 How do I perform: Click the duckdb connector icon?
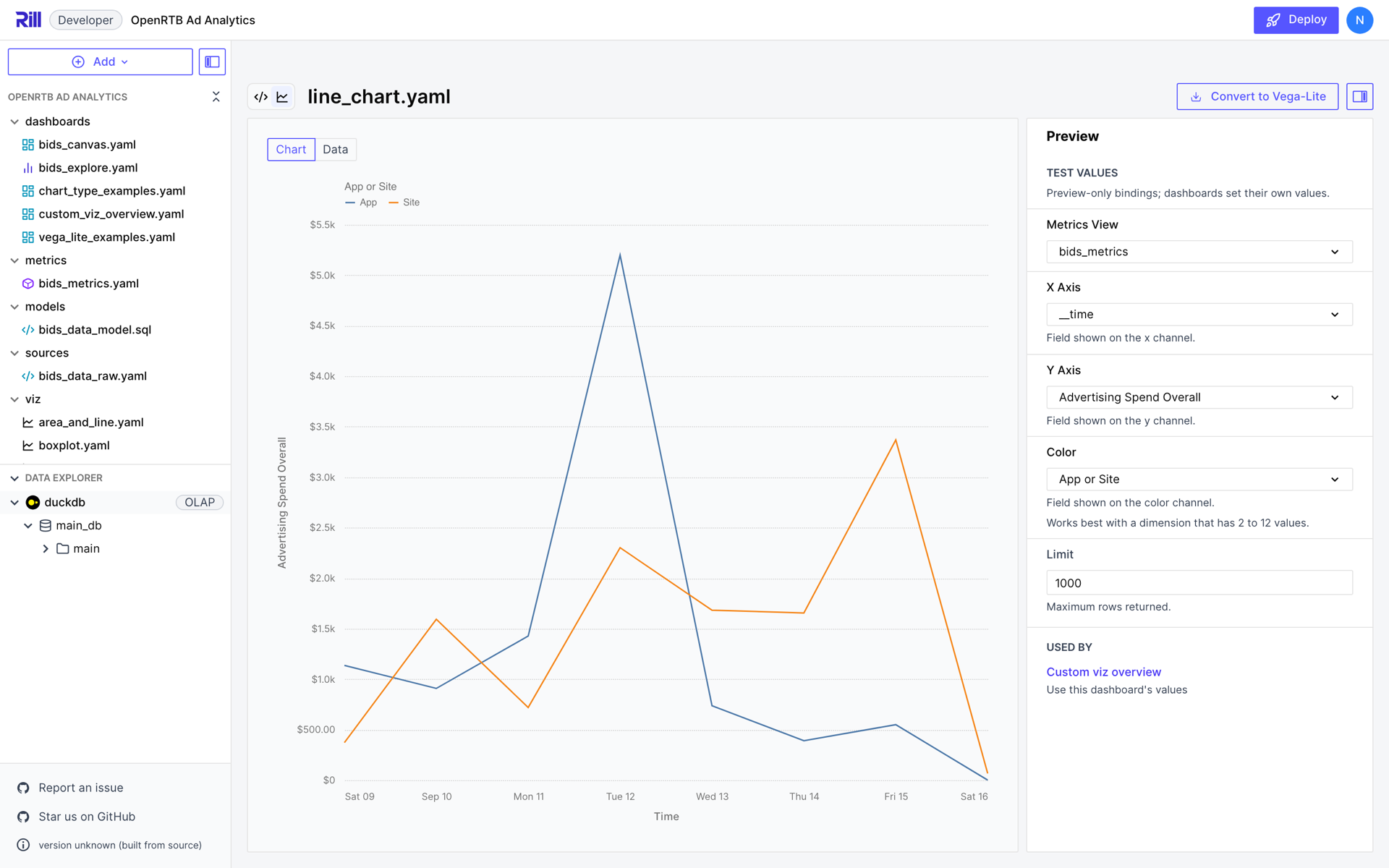click(x=33, y=502)
